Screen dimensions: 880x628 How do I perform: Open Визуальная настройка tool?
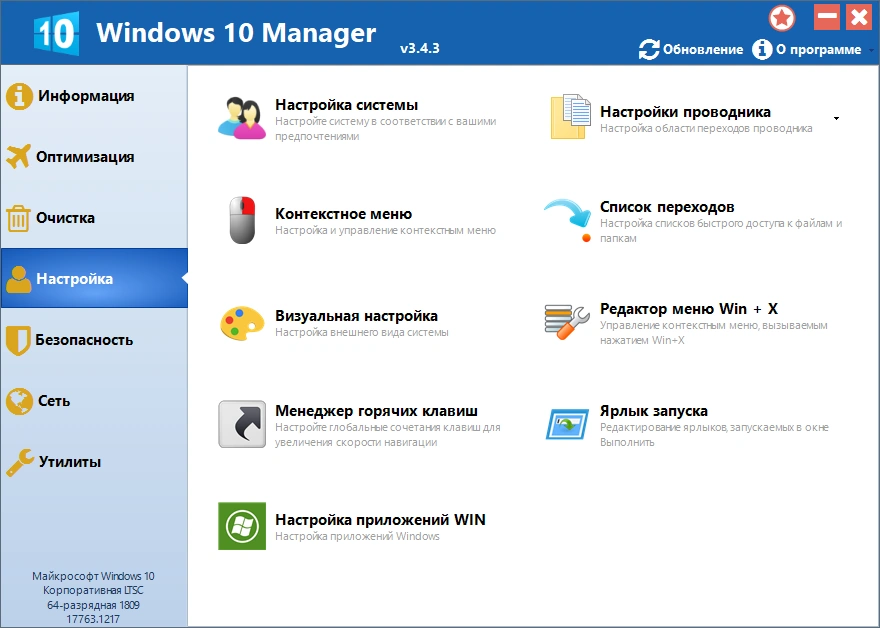click(x=356, y=316)
